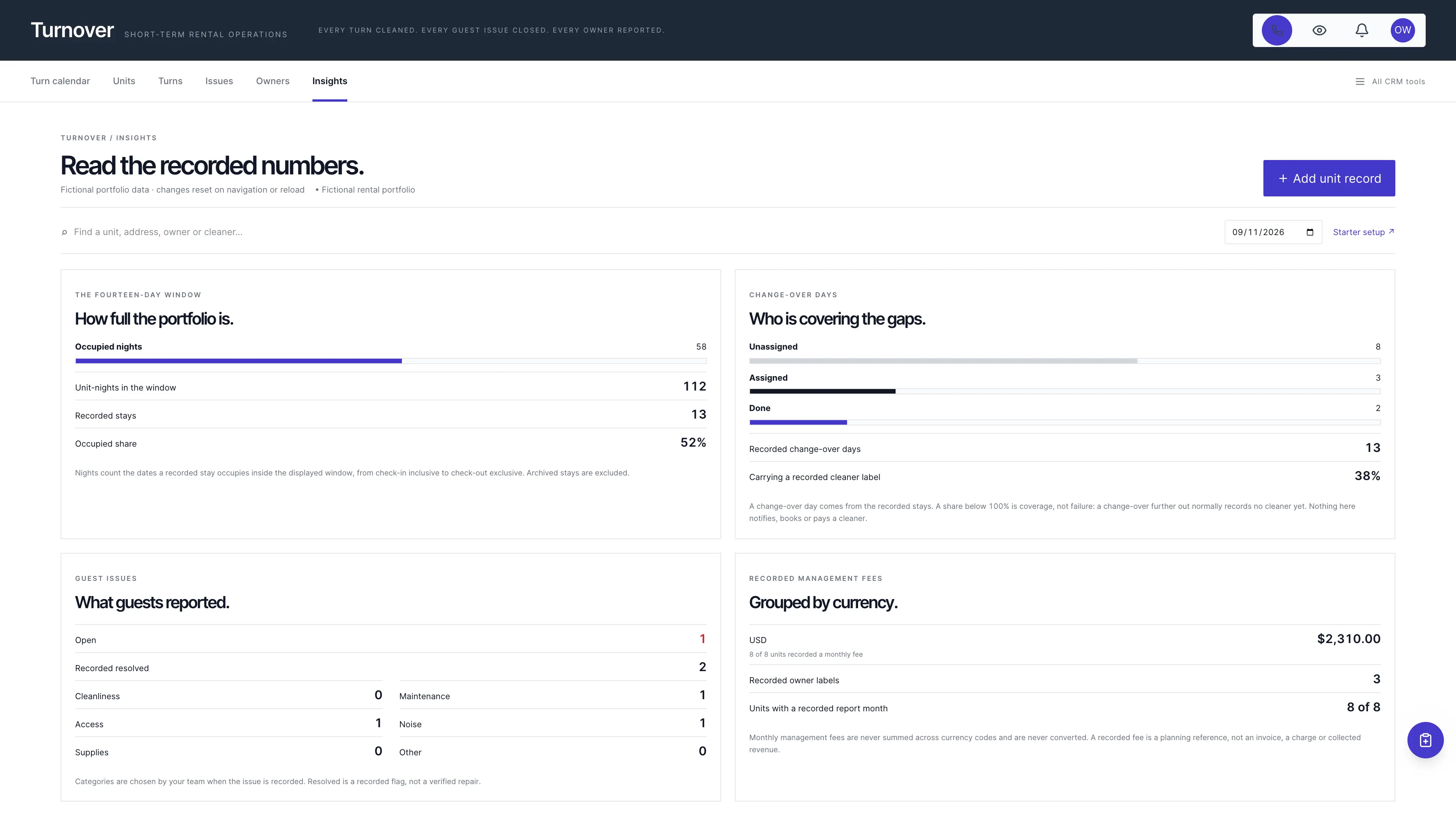
Task: Open the calendar picker in date field
Action: click(1310, 232)
